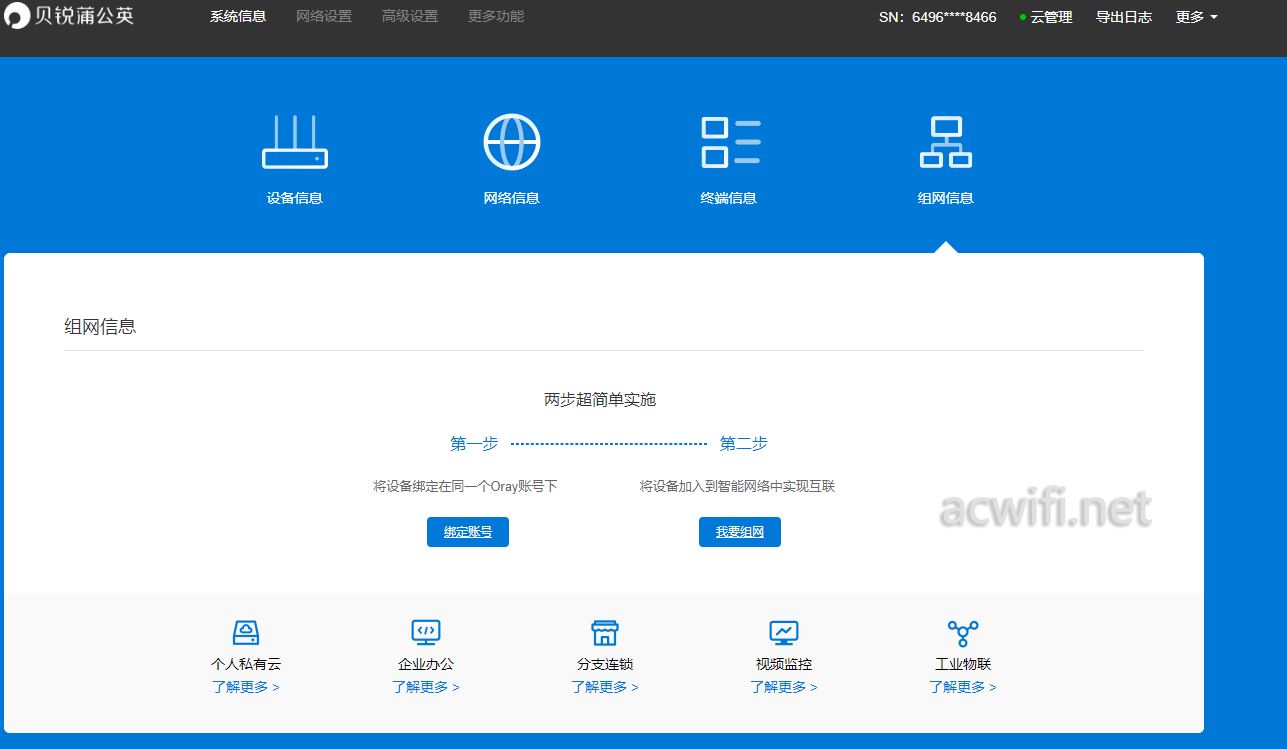Click the 设备信息 router device icon
The height and width of the screenshot is (749, 1287).
294,140
